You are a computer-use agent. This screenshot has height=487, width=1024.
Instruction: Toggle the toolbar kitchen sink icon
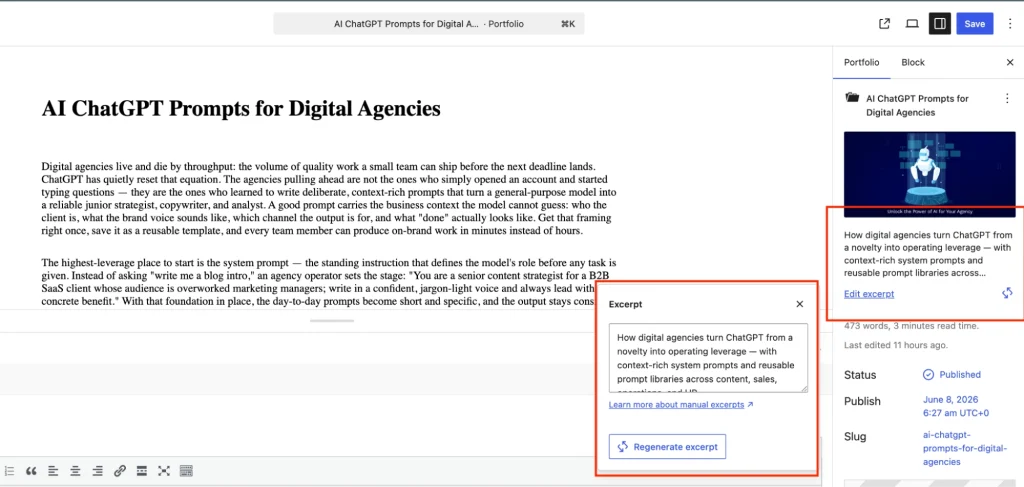[185, 471]
